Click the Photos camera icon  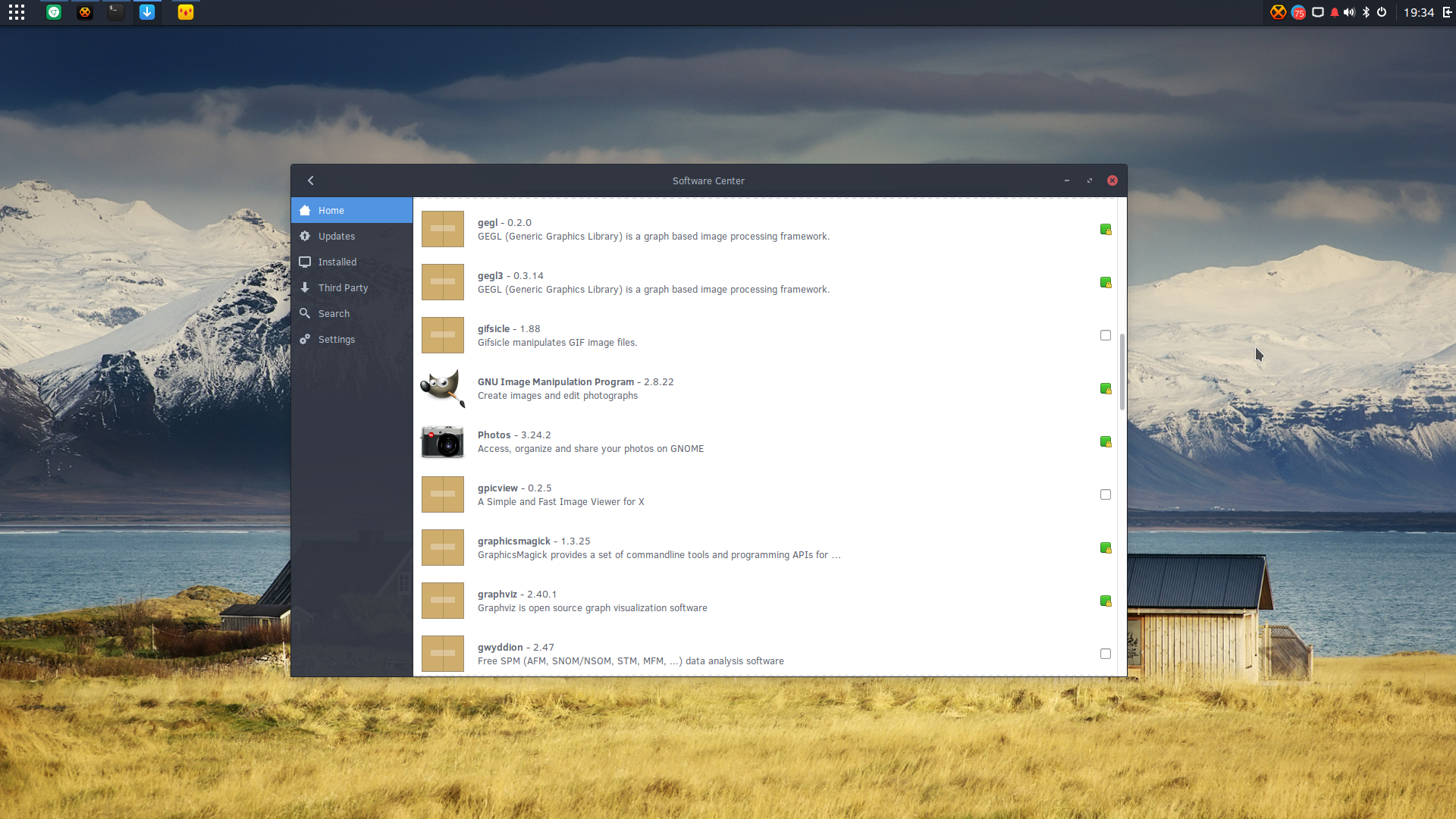point(443,441)
